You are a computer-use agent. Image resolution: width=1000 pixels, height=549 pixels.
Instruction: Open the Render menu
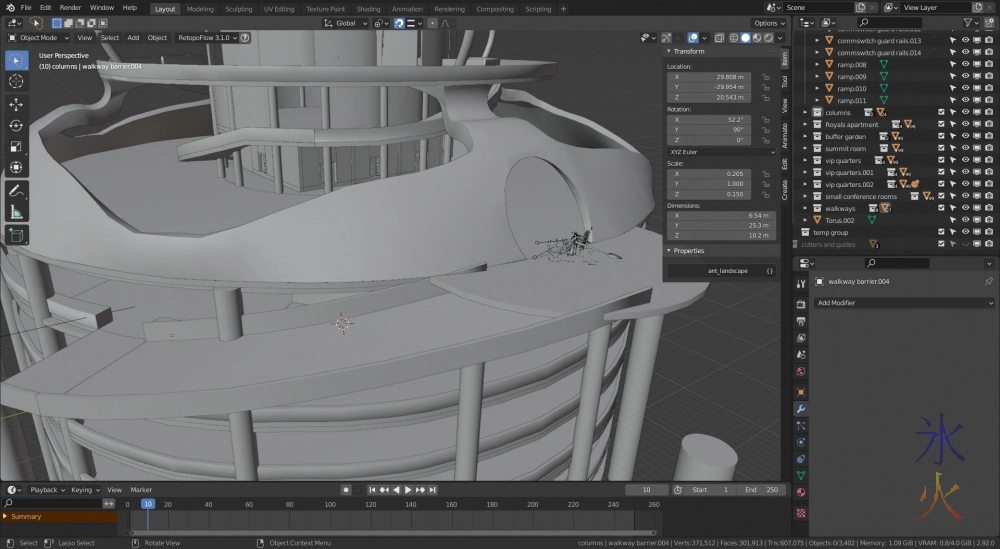click(70, 7)
